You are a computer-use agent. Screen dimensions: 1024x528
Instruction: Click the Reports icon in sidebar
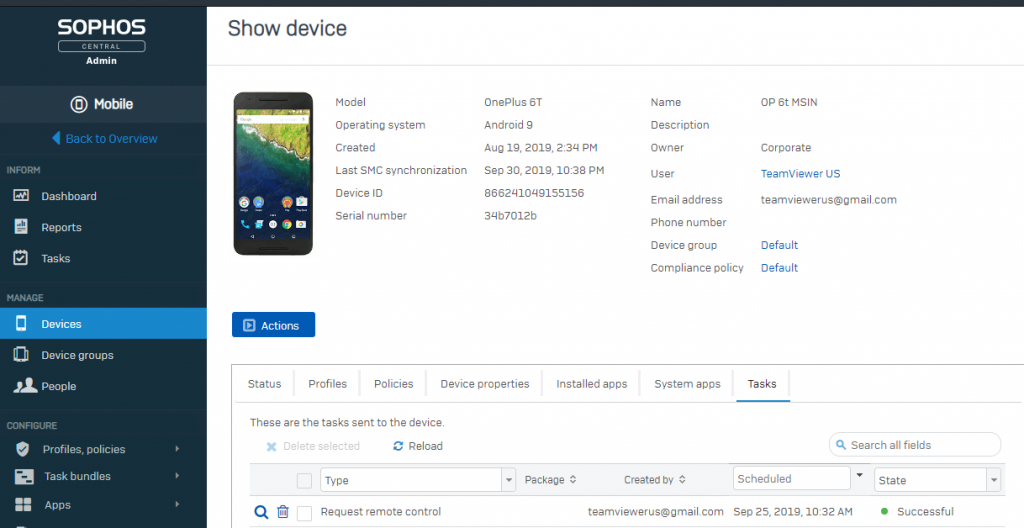click(x=21, y=227)
